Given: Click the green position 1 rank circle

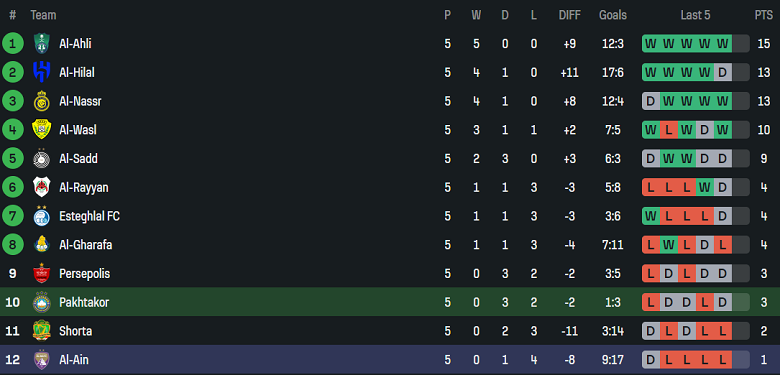Looking at the screenshot, I should tap(12, 44).
